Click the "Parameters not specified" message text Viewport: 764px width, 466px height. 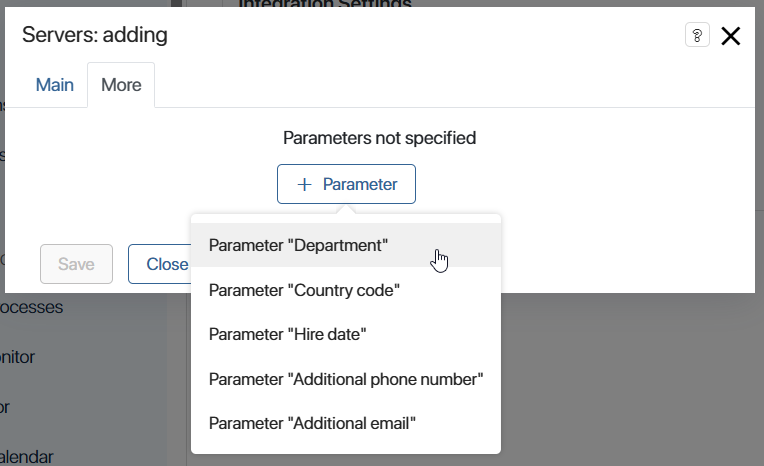(380, 138)
